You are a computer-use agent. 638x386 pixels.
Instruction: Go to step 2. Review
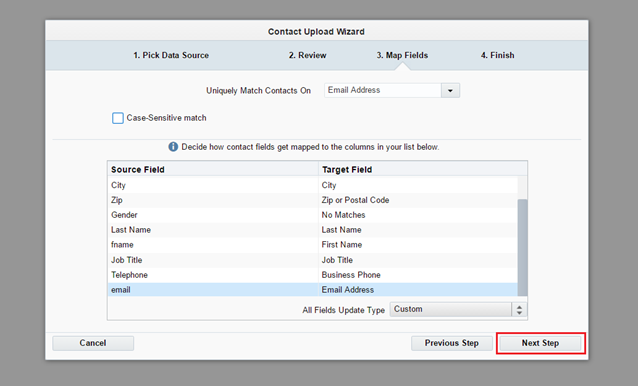(308, 55)
